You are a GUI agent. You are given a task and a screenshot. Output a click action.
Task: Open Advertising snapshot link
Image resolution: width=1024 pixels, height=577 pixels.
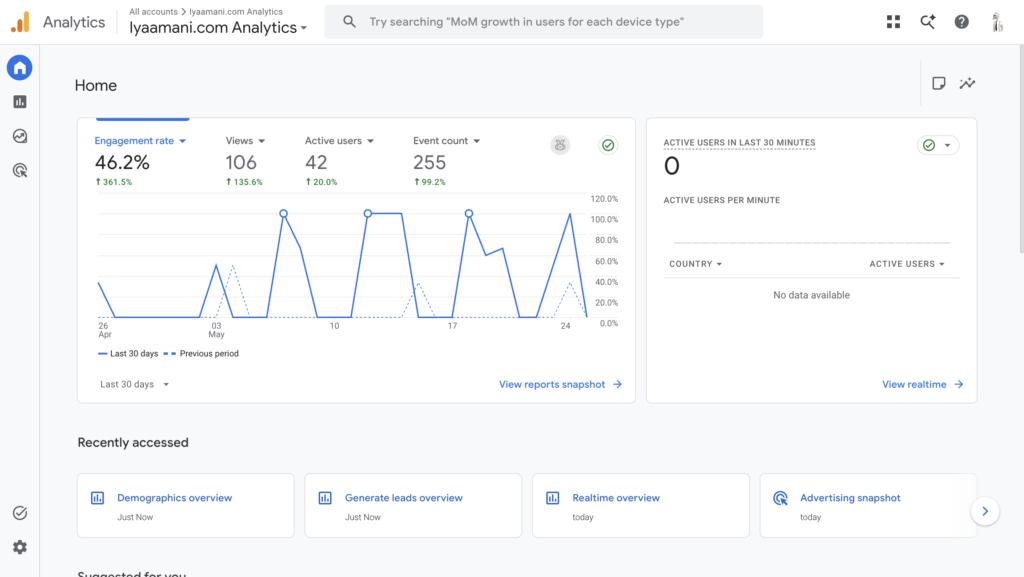coord(850,497)
